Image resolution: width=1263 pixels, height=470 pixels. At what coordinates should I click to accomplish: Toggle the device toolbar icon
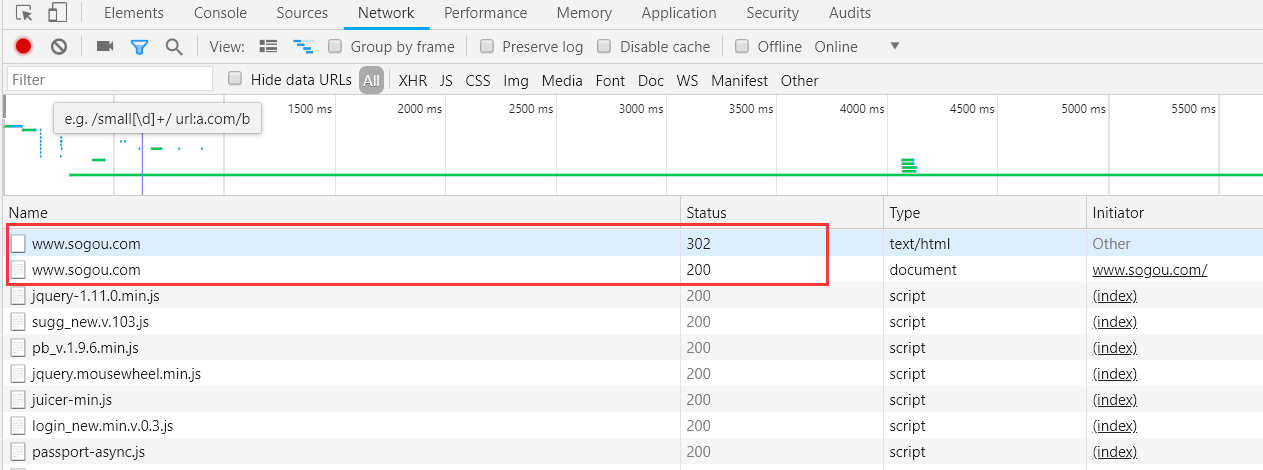(57, 13)
